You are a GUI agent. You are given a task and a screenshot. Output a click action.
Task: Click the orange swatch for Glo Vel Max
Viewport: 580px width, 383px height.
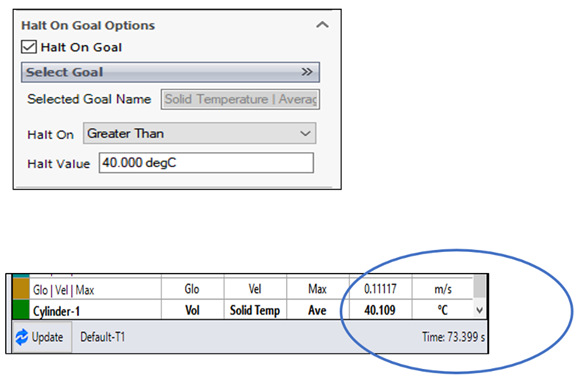coord(21,289)
